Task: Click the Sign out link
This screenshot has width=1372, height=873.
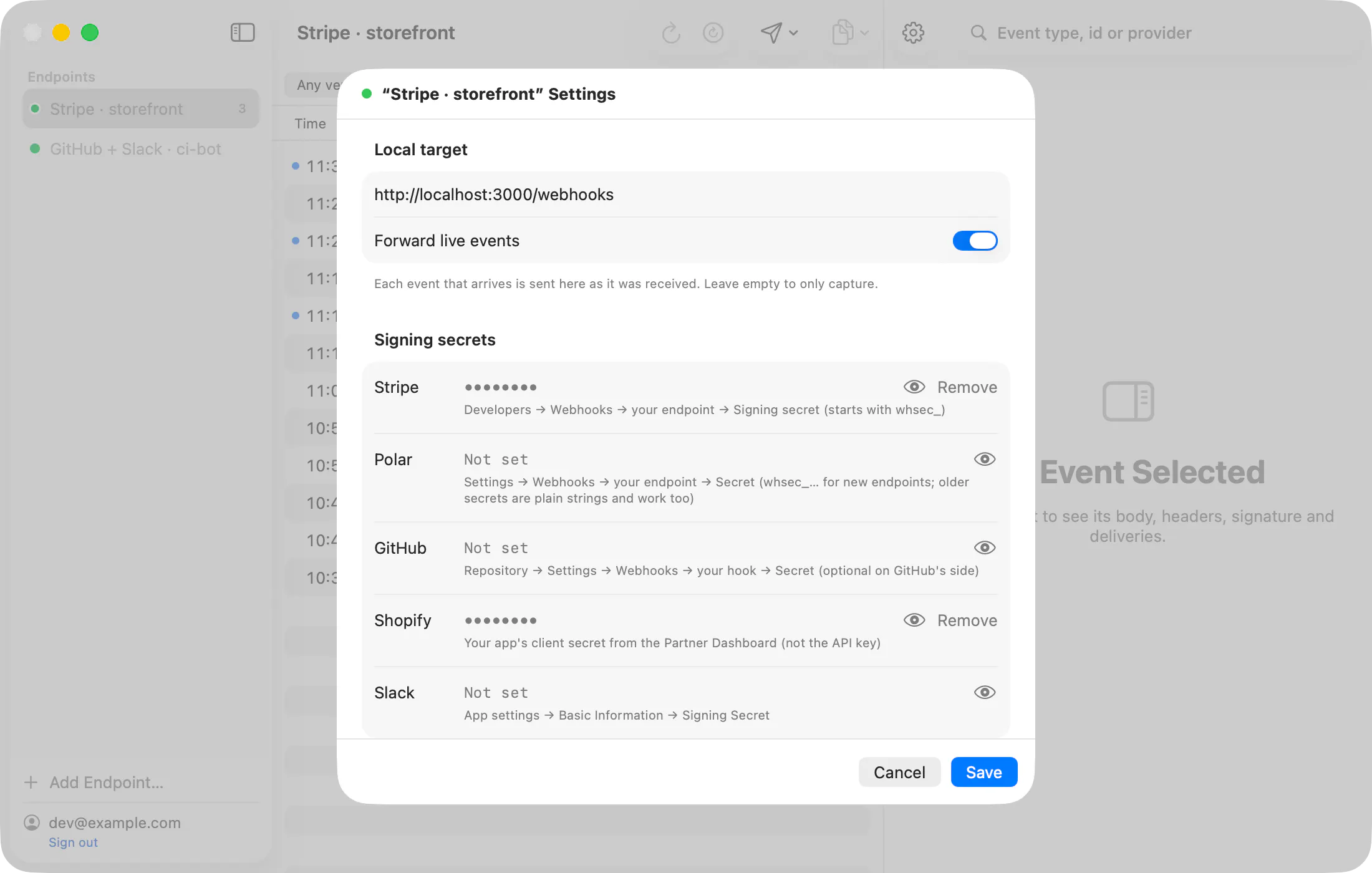Action: 73,842
